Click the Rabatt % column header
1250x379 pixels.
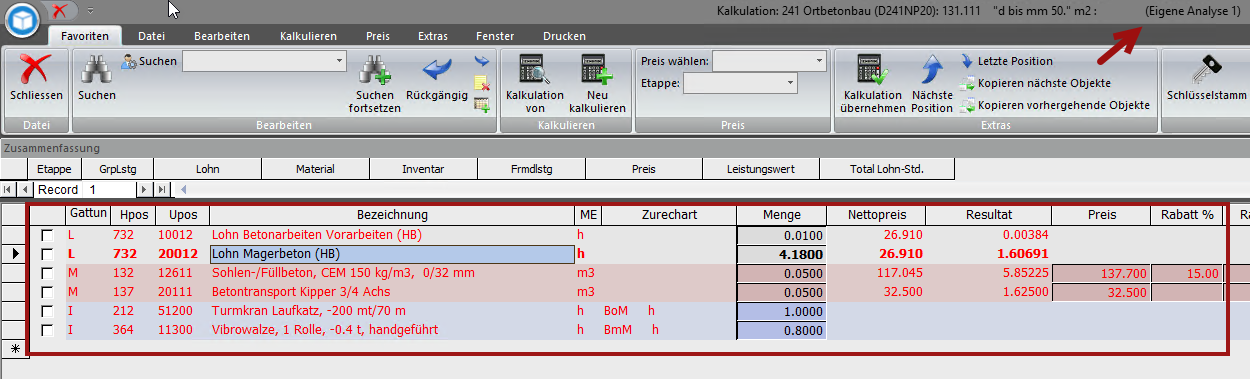(x=1187, y=215)
